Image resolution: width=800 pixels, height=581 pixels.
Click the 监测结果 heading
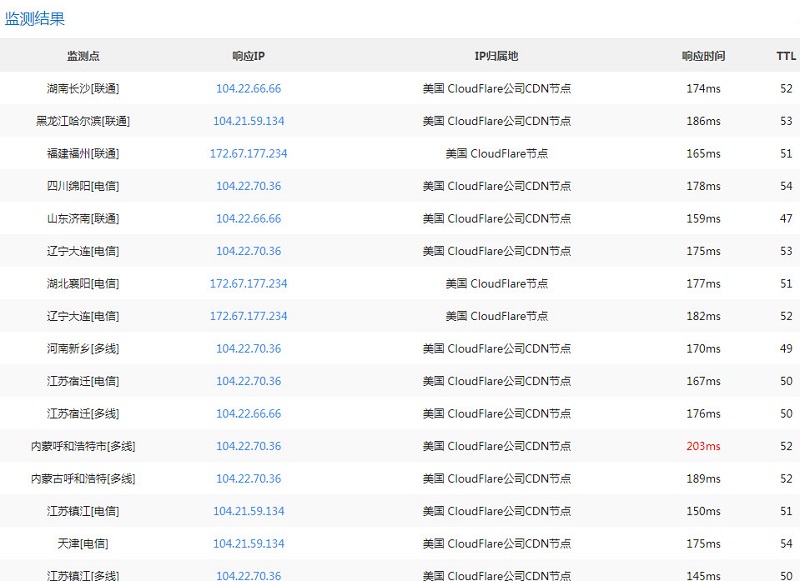(35, 19)
